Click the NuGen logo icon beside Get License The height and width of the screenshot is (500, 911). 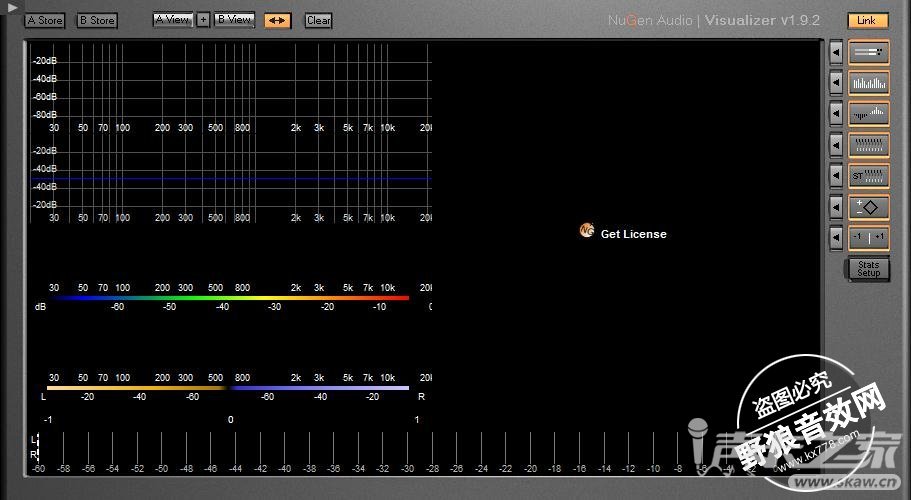(x=587, y=231)
